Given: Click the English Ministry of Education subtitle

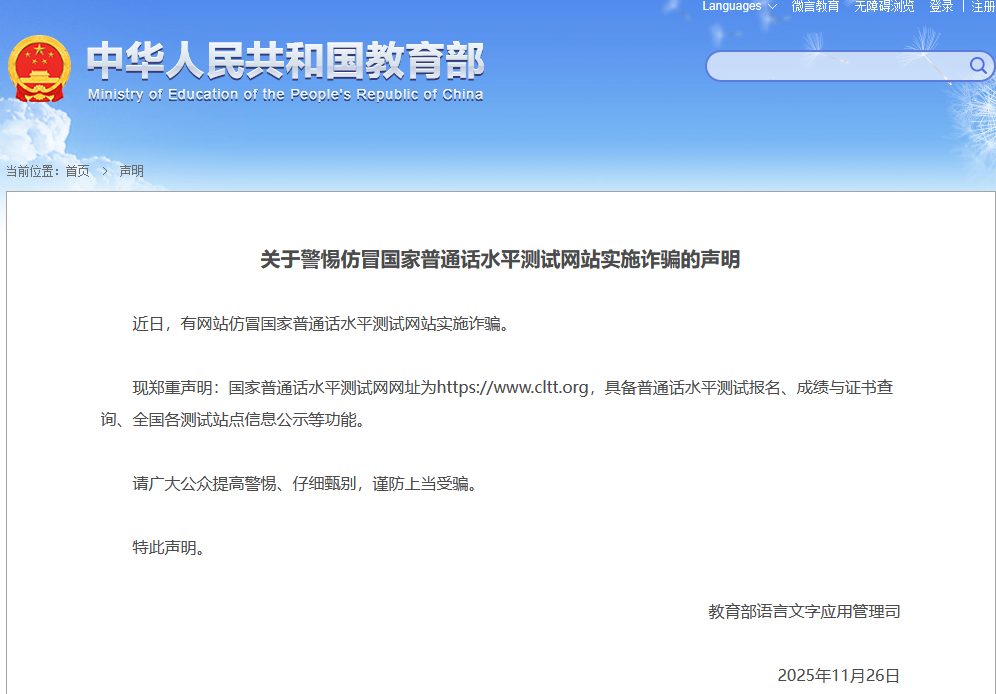Looking at the screenshot, I should tap(285, 95).
